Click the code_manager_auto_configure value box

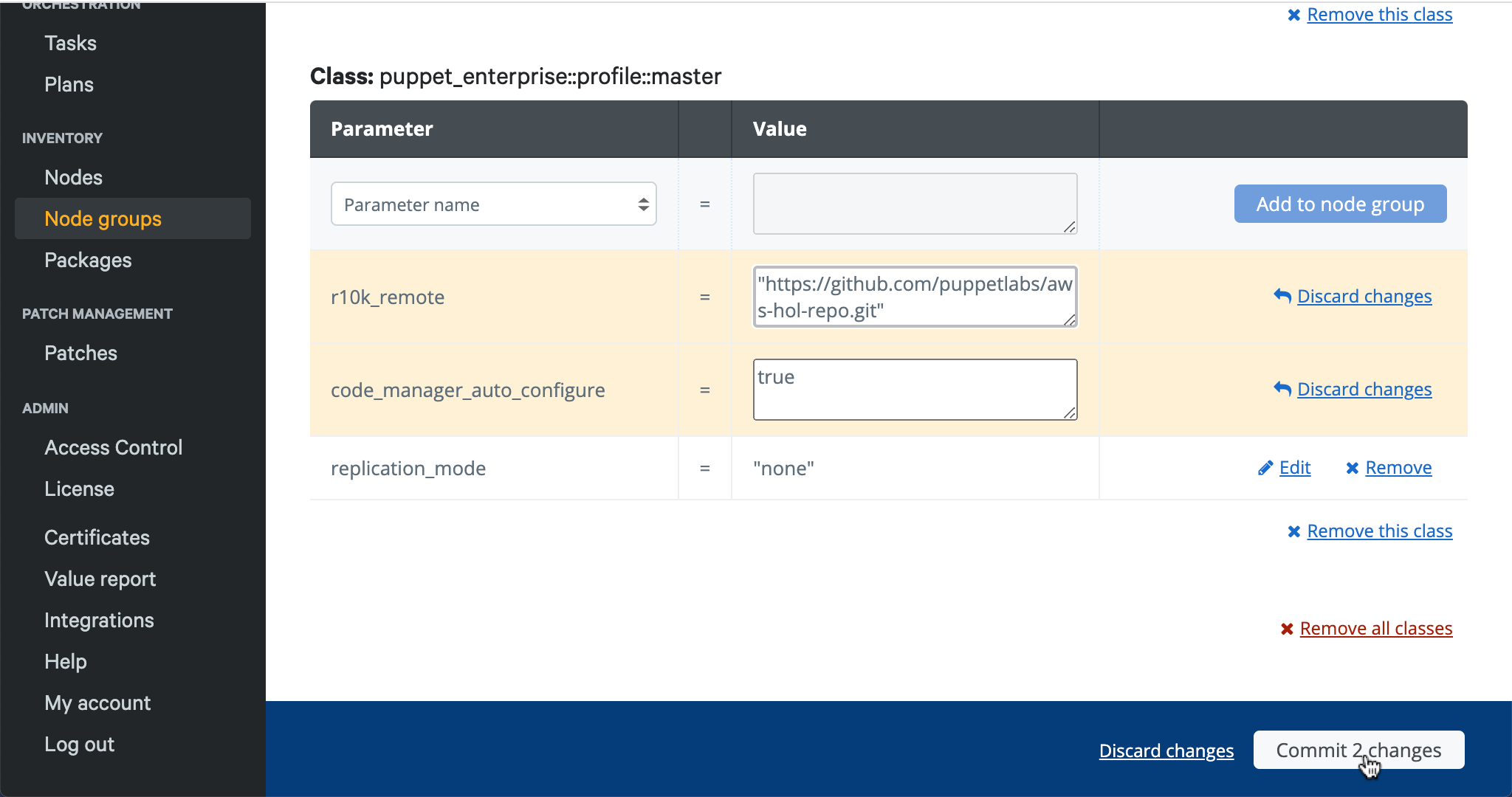(x=915, y=390)
